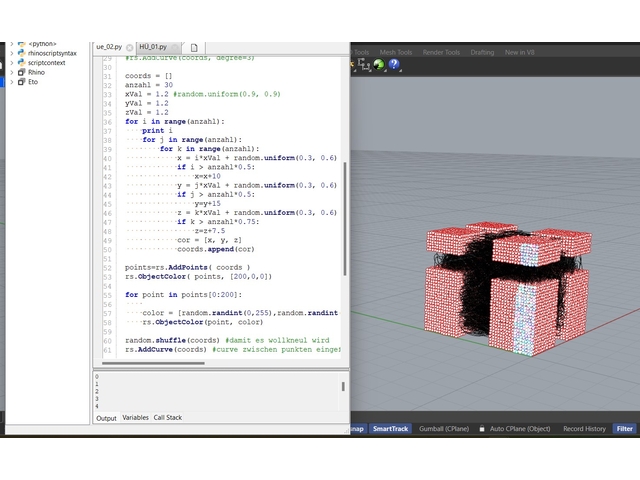640x480 pixels.
Task: Toggle SmartTrack in the status bar
Action: pyautogui.click(x=389, y=429)
